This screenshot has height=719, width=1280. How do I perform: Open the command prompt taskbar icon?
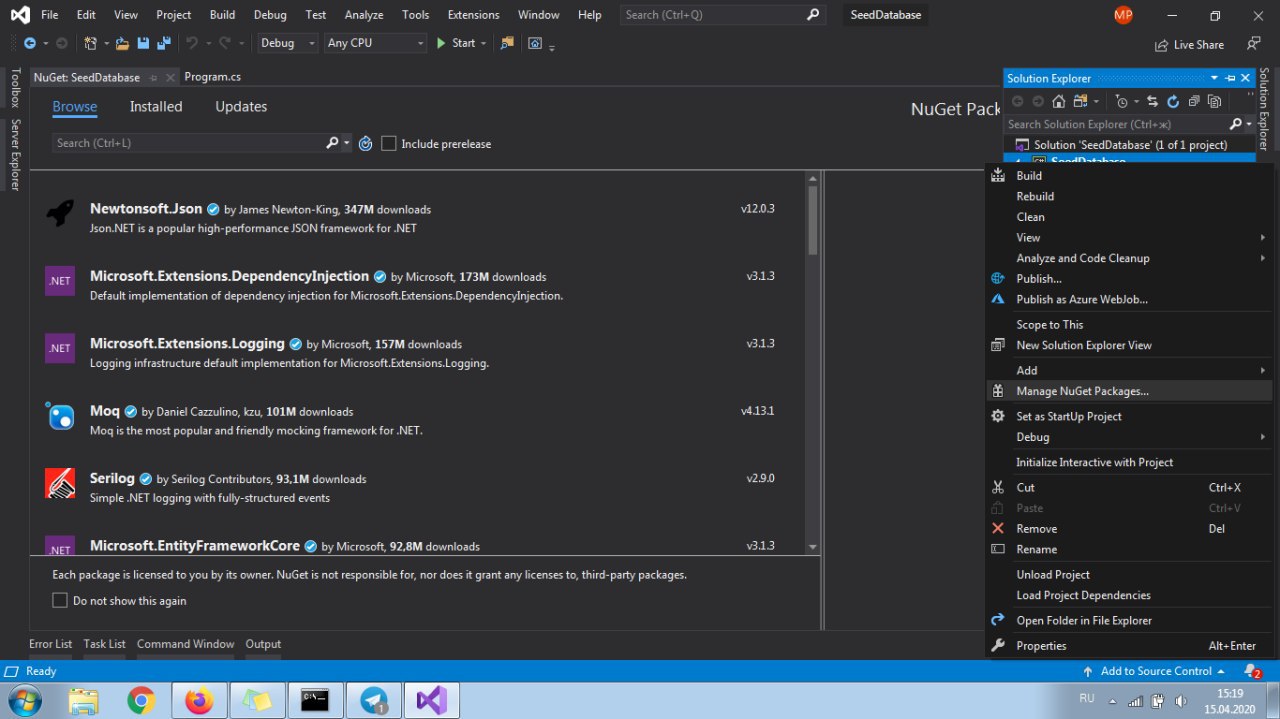coord(315,701)
